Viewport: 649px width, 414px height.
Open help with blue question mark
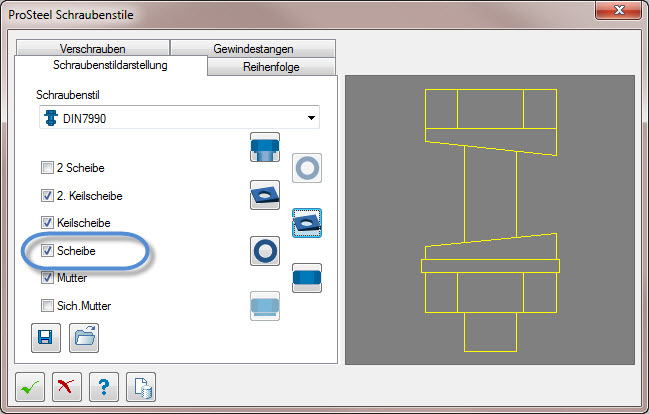(x=104, y=387)
